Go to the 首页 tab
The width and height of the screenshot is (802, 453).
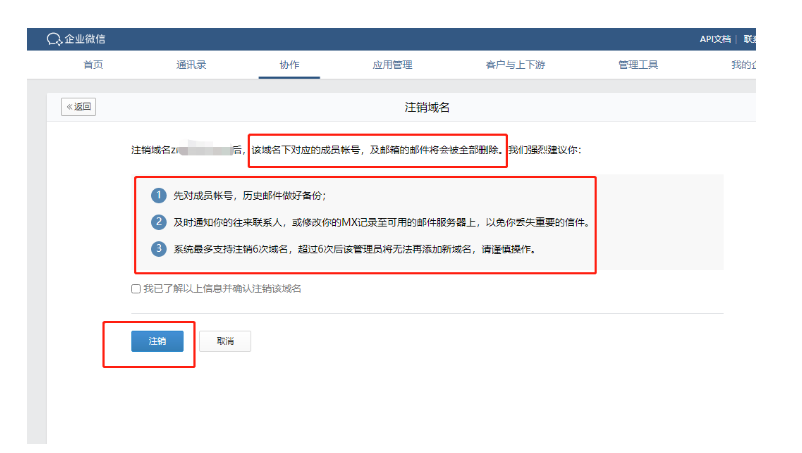93,65
